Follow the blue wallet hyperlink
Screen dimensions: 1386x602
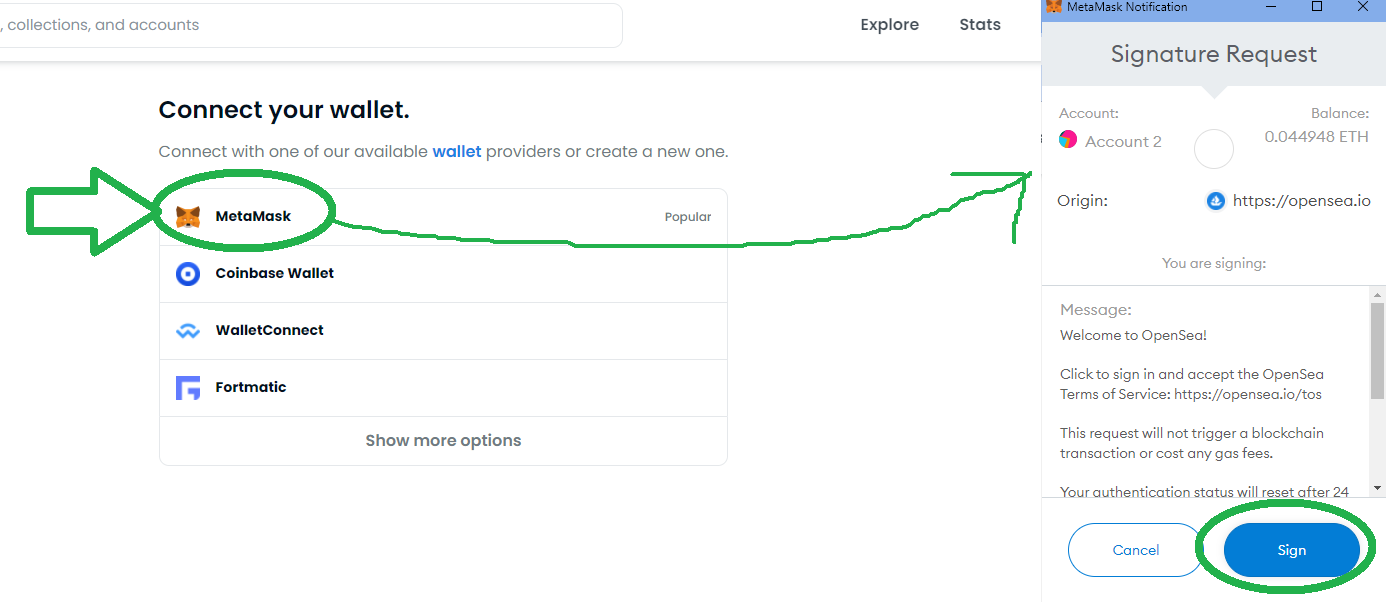pyautogui.click(x=457, y=152)
